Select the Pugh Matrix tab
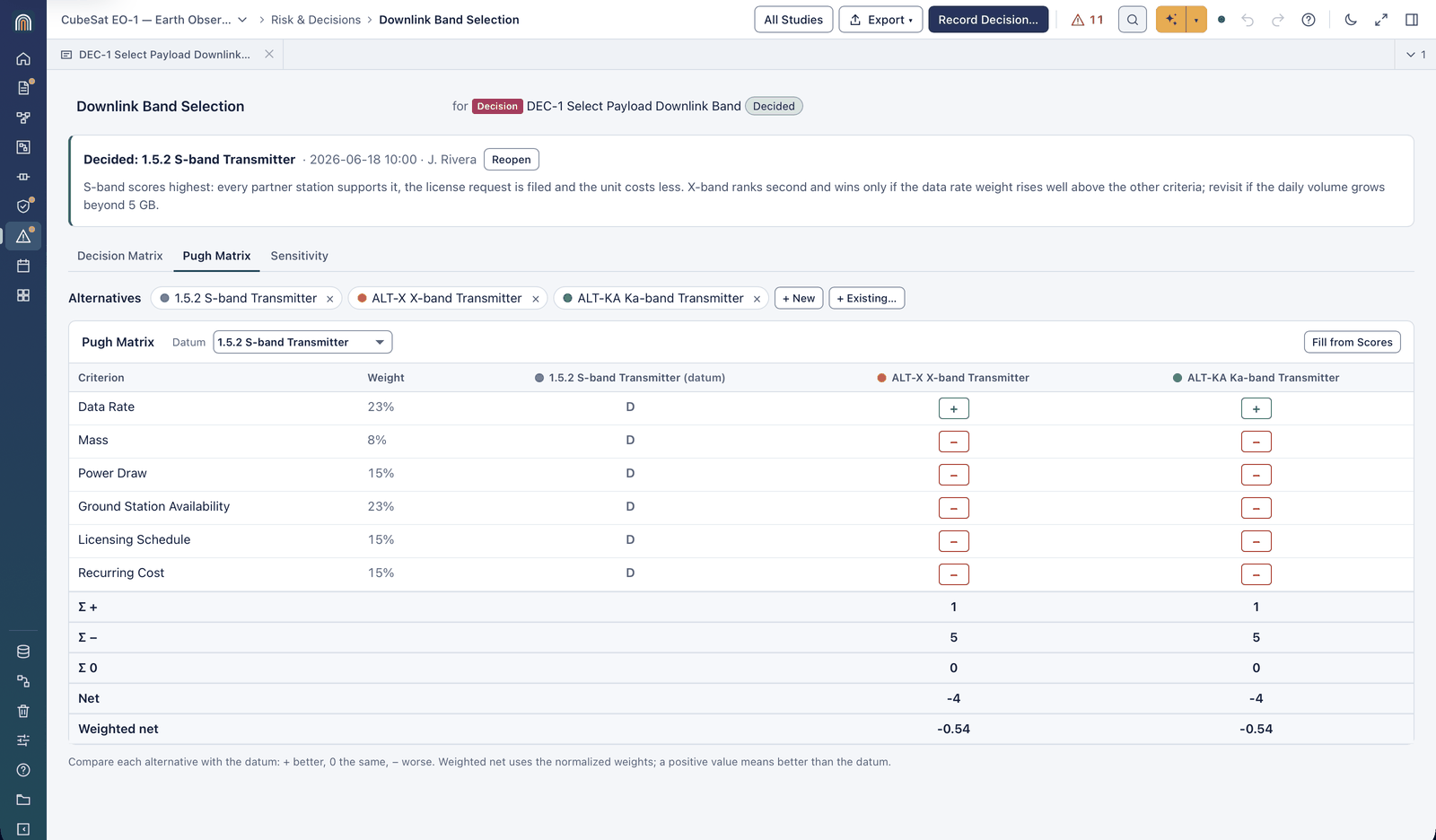 (x=216, y=256)
